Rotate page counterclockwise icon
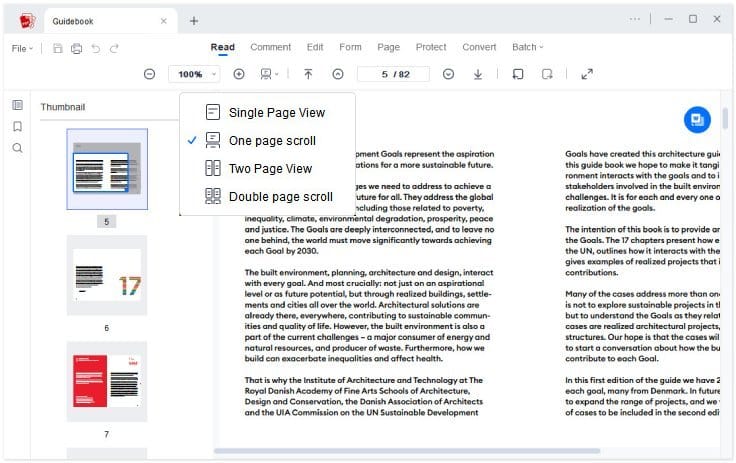This screenshot has height=463, width=736. (x=518, y=74)
